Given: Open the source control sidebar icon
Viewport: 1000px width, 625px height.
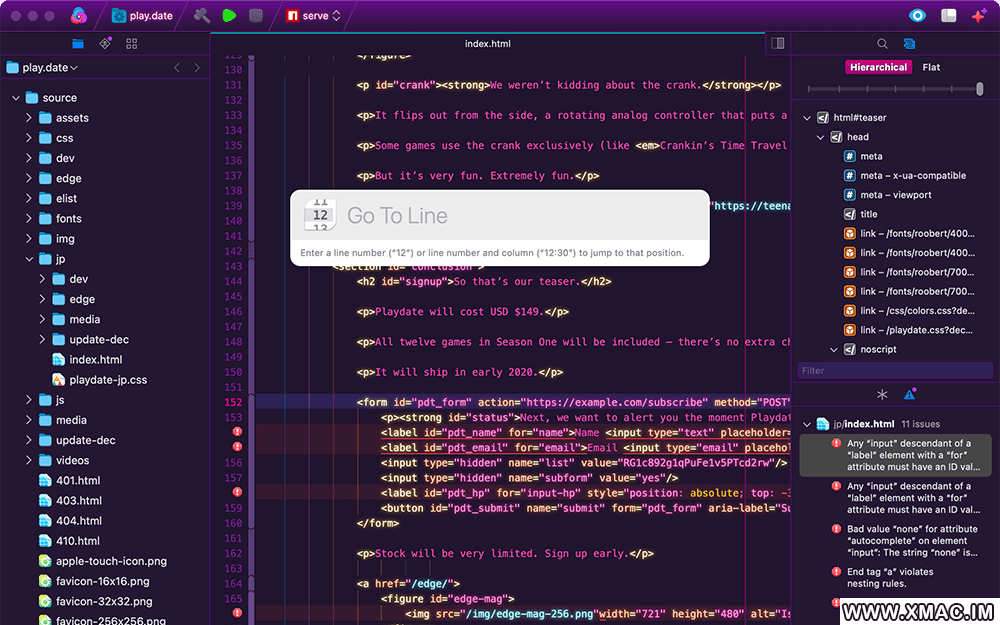Looking at the screenshot, I should 105,43.
